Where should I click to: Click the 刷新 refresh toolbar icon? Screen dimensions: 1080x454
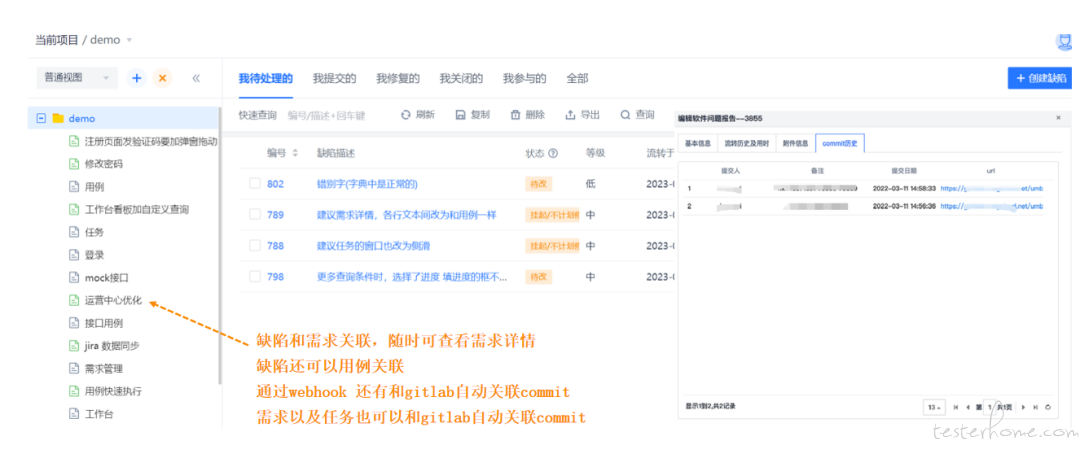pos(406,115)
